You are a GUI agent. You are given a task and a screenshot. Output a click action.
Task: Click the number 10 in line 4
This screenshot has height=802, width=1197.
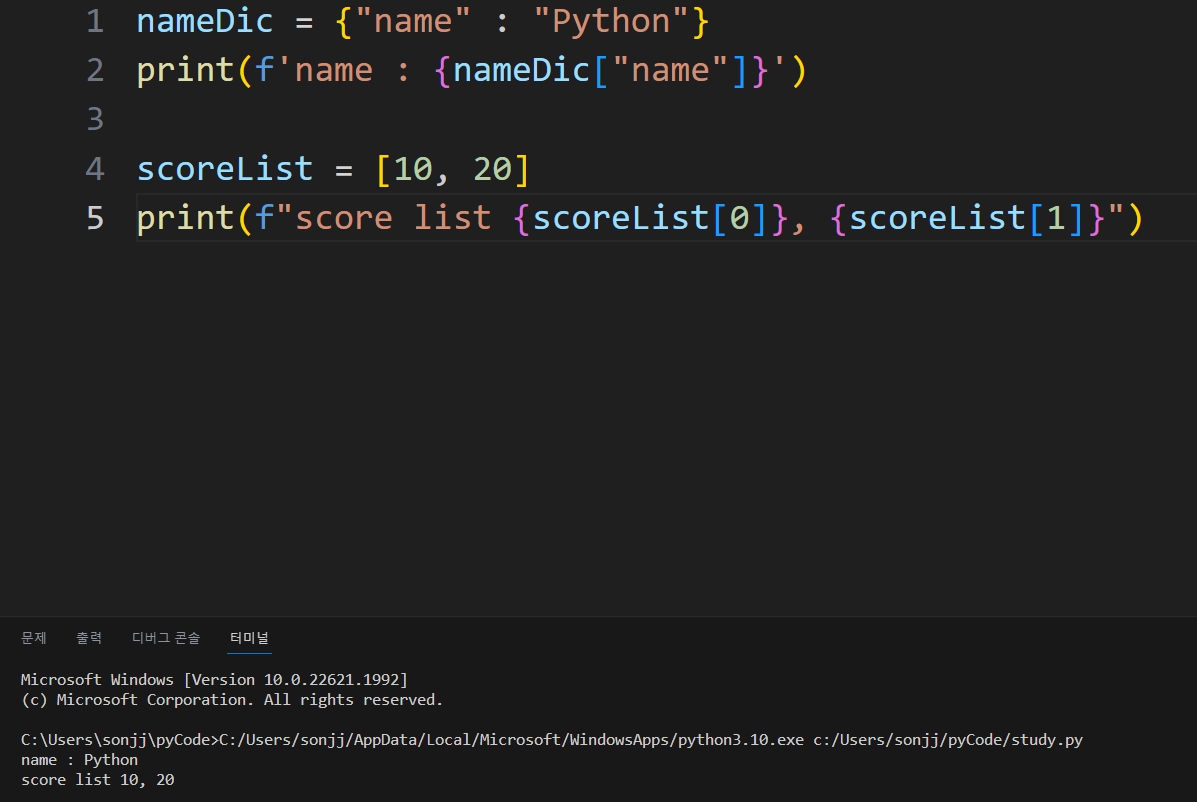413,169
